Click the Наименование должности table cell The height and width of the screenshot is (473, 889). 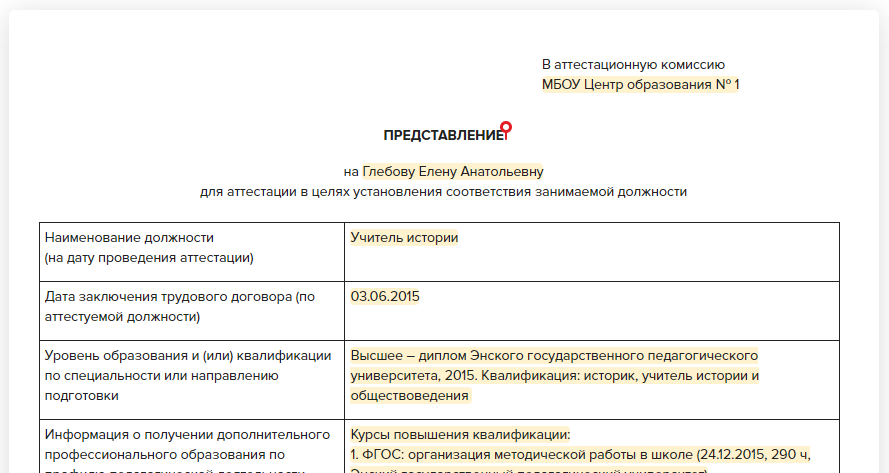(x=130, y=238)
